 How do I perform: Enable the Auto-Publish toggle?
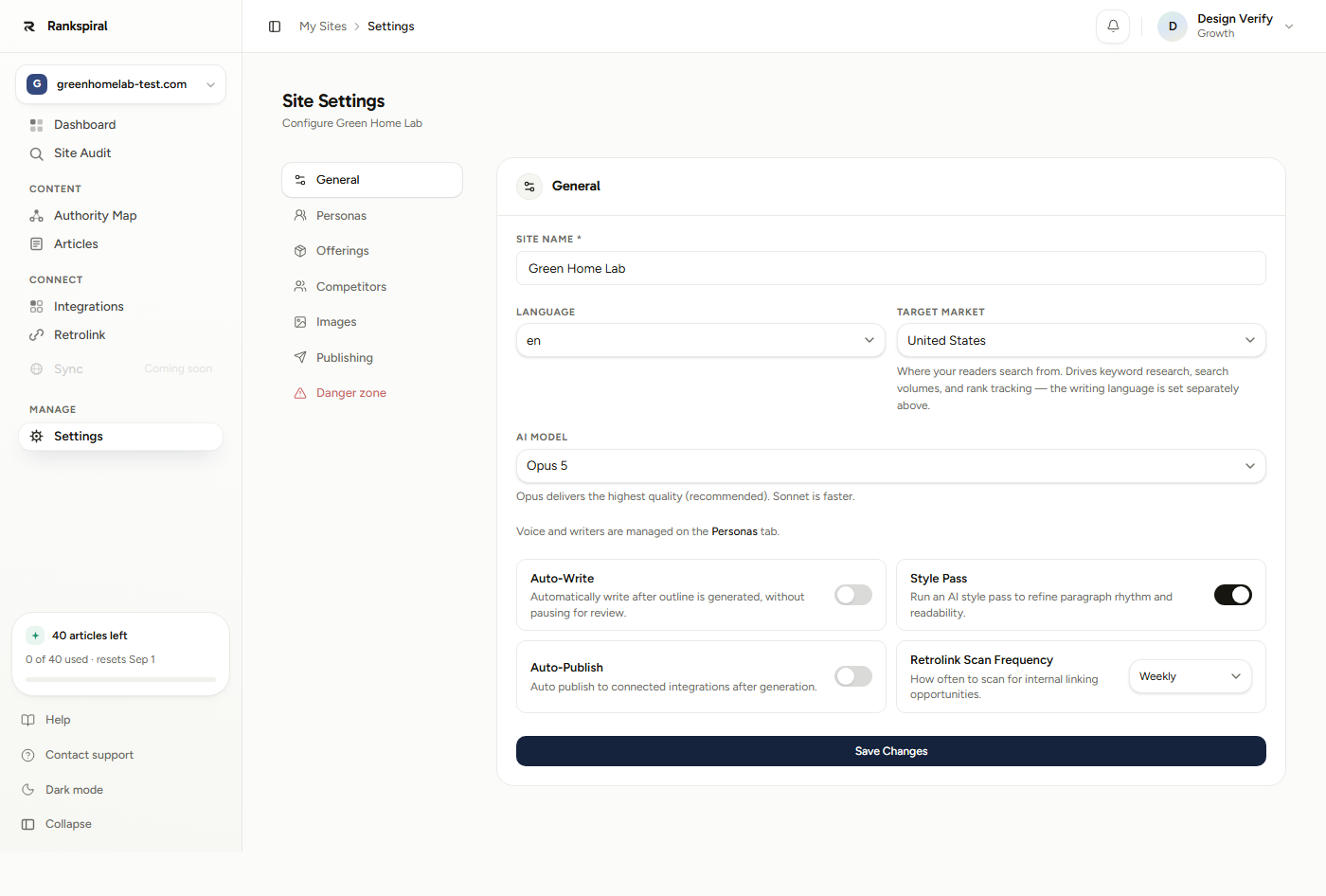[853, 676]
